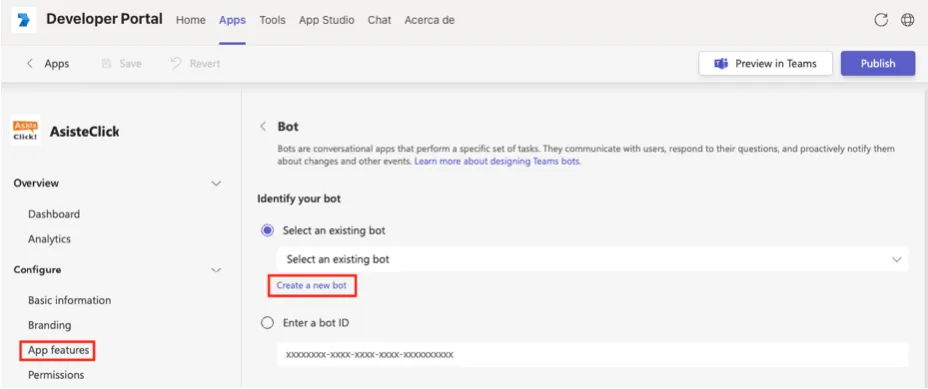Open the Apps tab in the header
Viewport: 928px width, 389px height.
pos(232,20)
